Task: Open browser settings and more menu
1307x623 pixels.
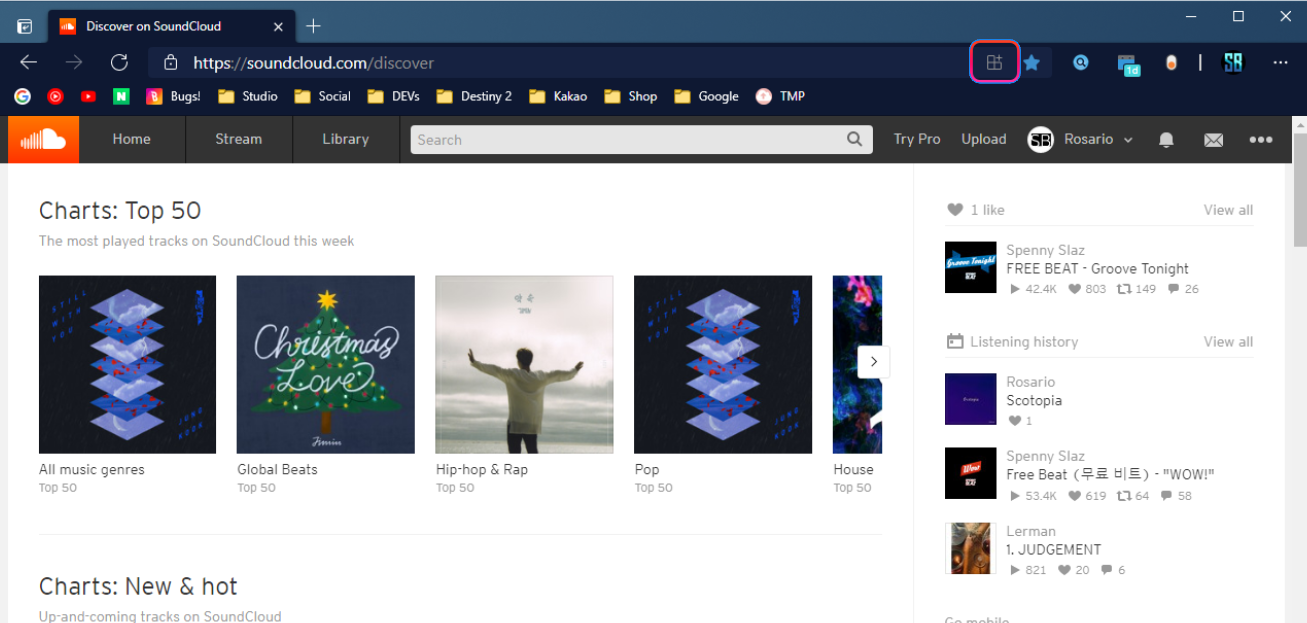Action: click(1280, 62)
